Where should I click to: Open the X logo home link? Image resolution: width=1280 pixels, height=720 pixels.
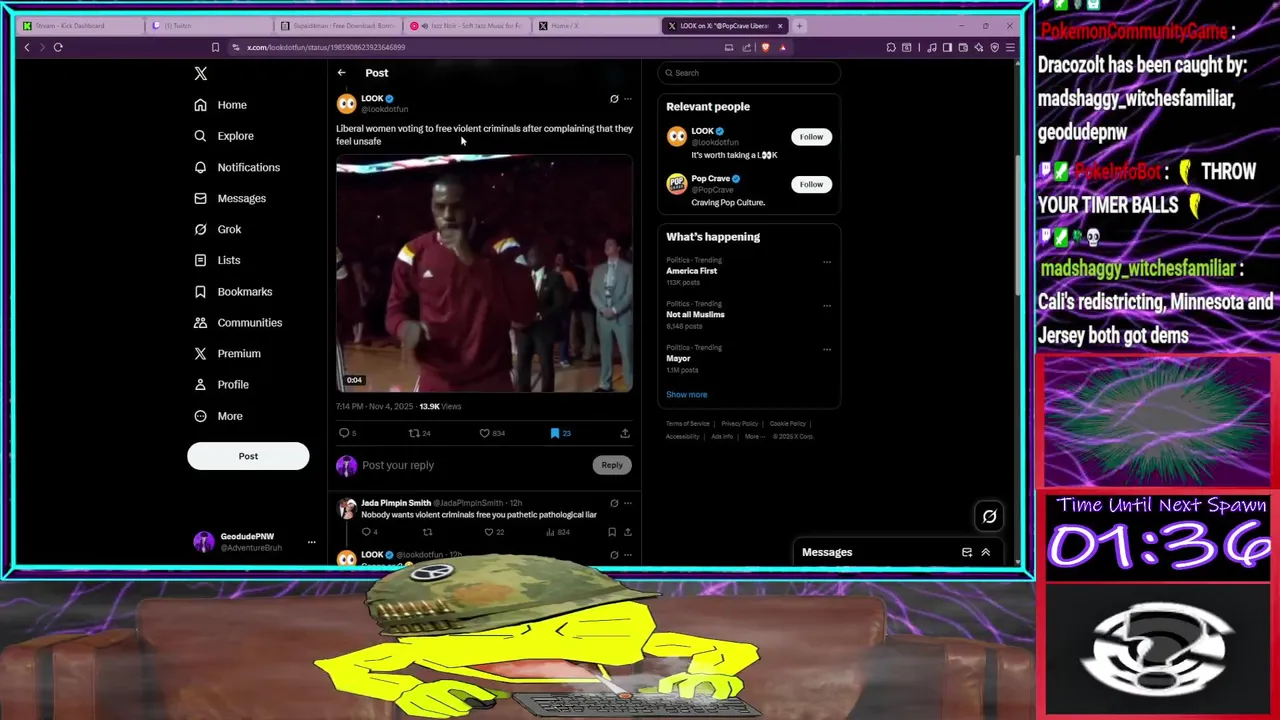(201, 73)
